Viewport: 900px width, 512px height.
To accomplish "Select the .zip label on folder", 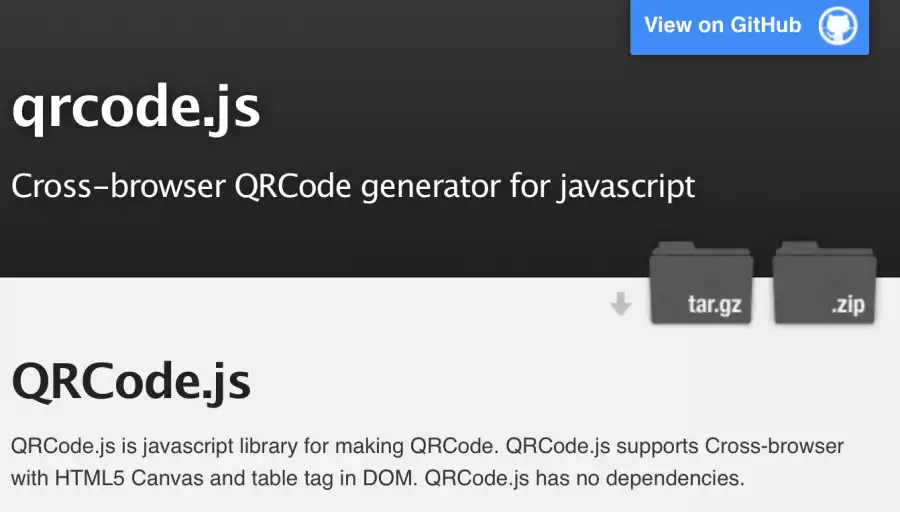I will [848, 305].
